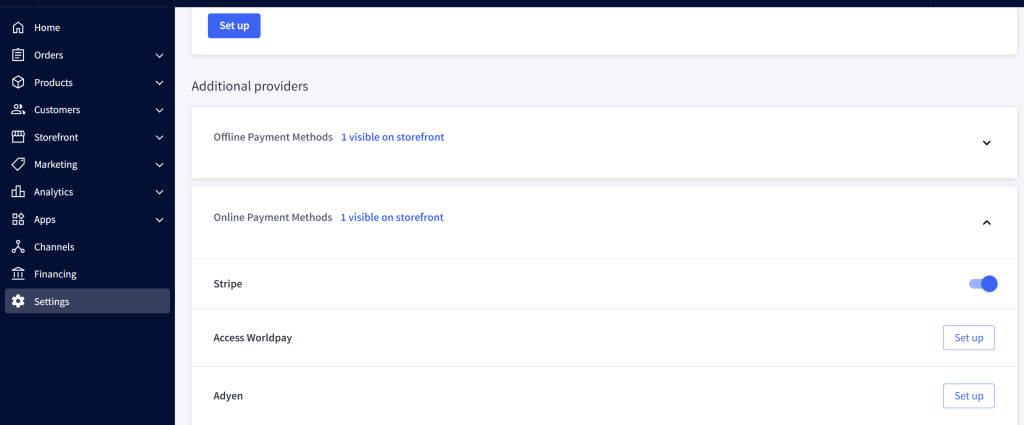Open offline methods '1 visible on storefront' link
Viewport: 1024px width, 425px height.
[x=392, y=138]
